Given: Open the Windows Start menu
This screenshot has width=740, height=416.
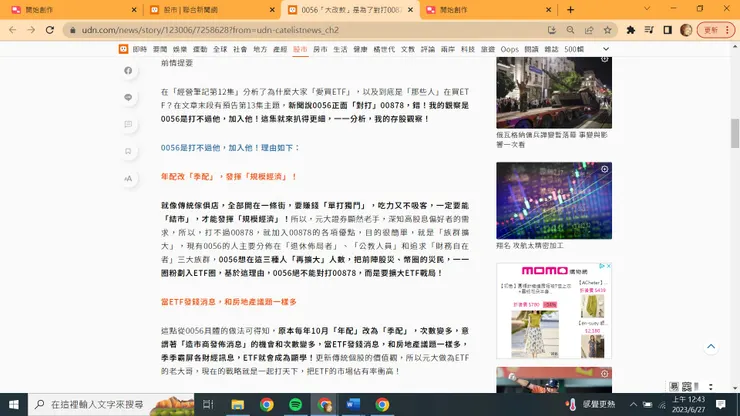Looking at the screenshot, I should click(14, 405).
